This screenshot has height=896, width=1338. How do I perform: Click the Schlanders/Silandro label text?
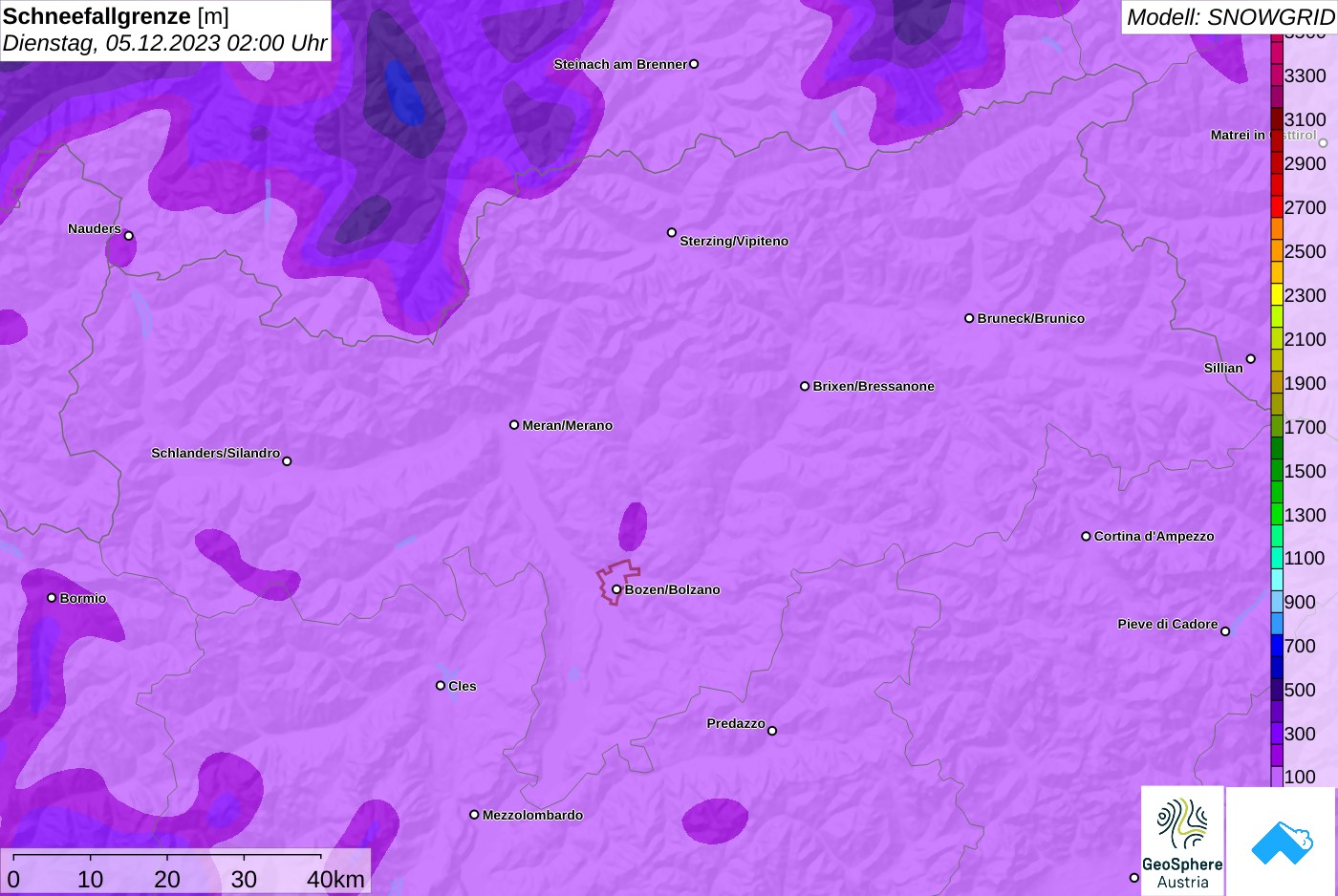tap(215, 453)
